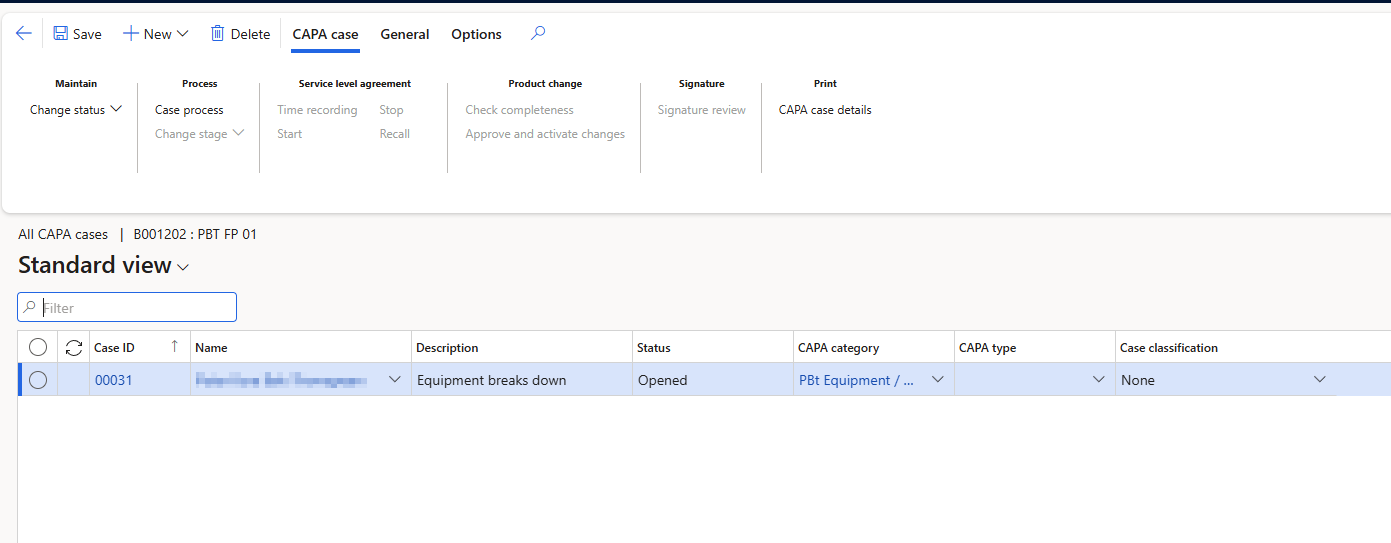Switch to the CAPA case tab
The image size is (1391, 543).
point(325,34)
